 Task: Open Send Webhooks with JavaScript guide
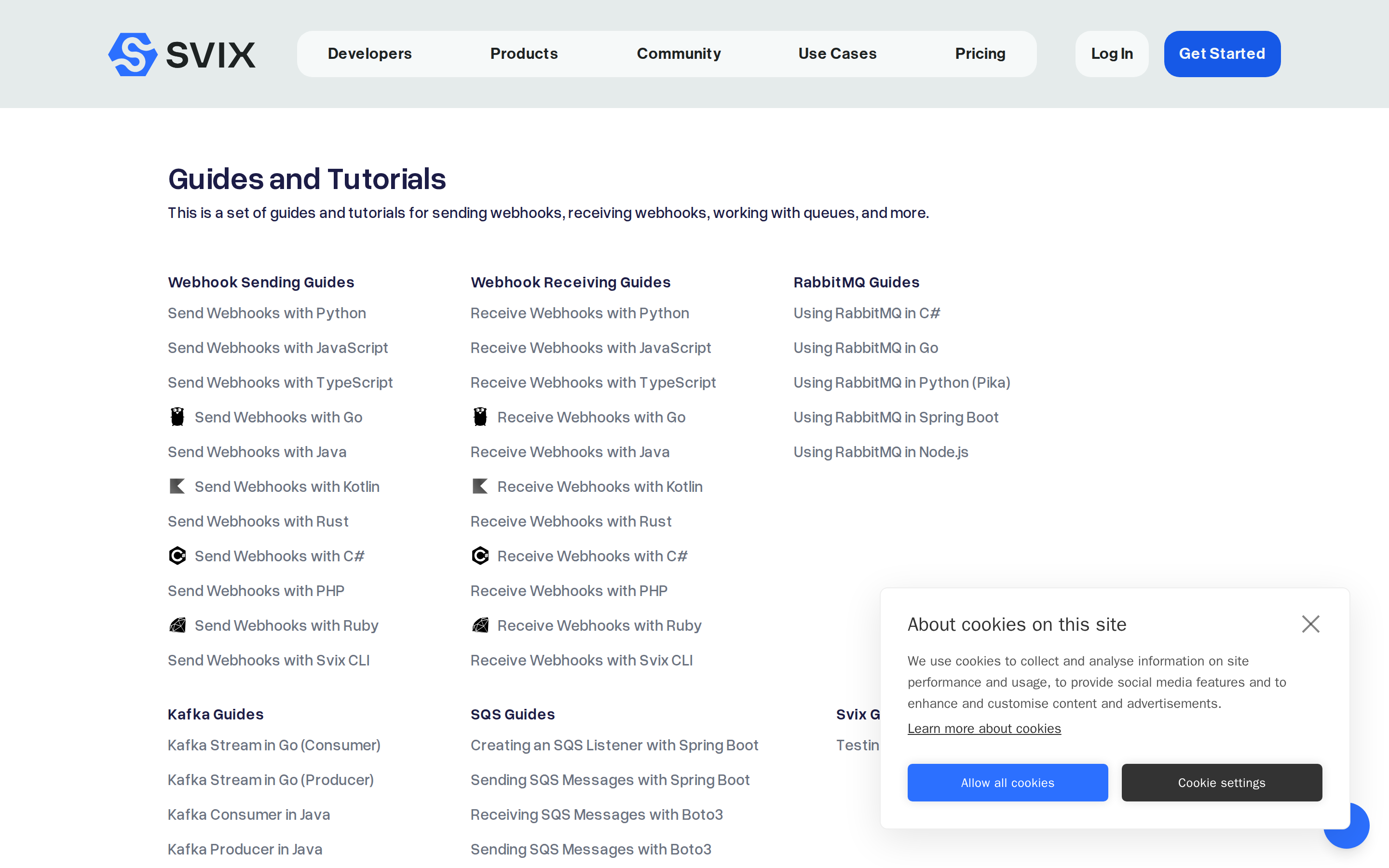pyautogui.click(x=278, y=348)
